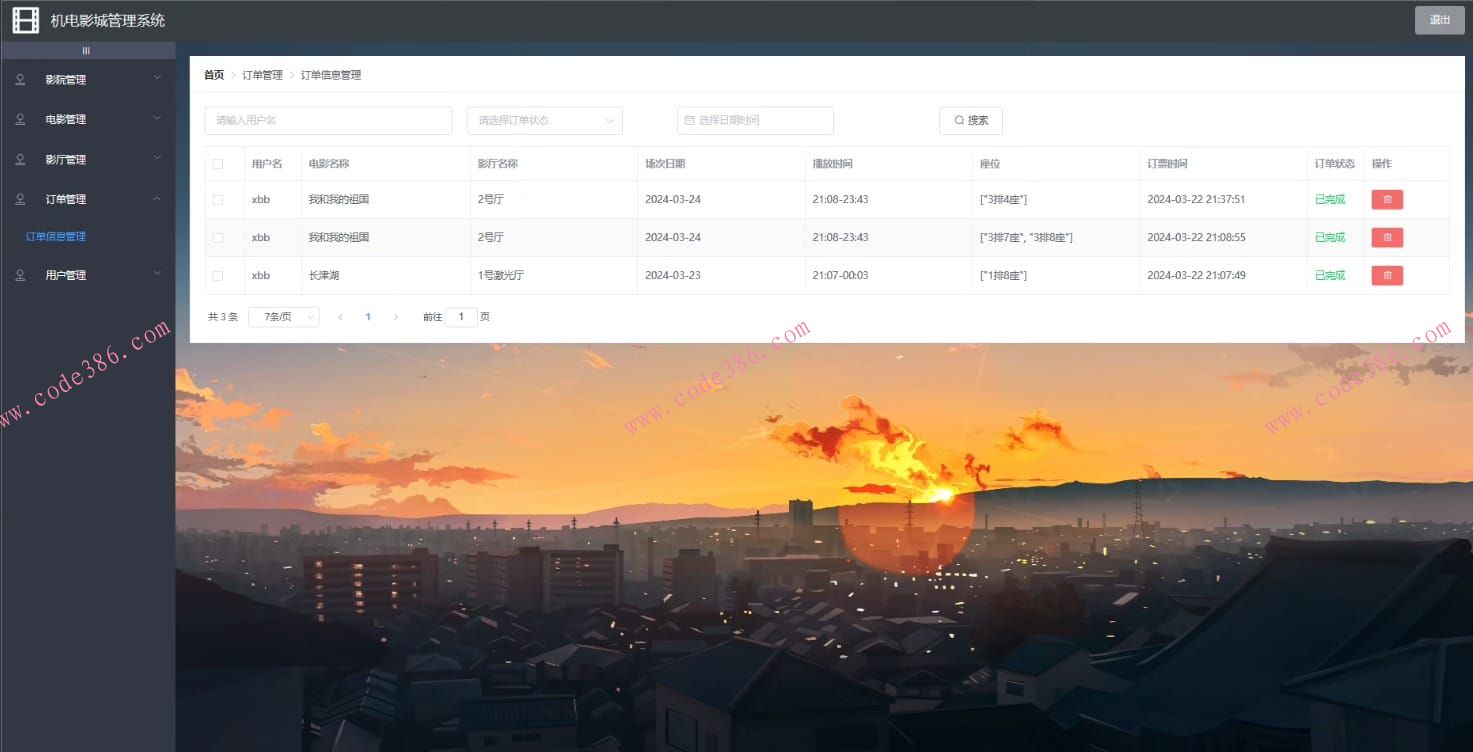Click the 搜索 search button
Viewport: 1473px width, 752px height.
tap(970, 121)
